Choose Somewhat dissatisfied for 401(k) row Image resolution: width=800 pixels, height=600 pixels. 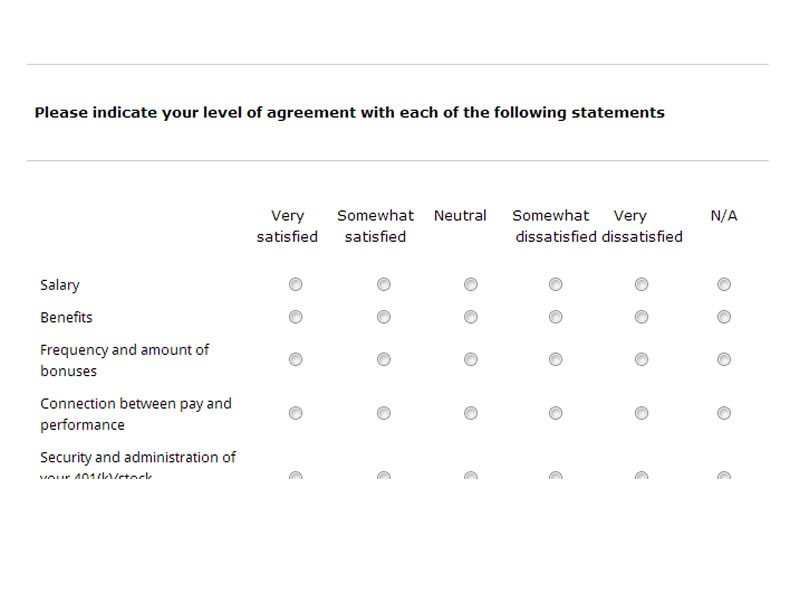point(555,477)
